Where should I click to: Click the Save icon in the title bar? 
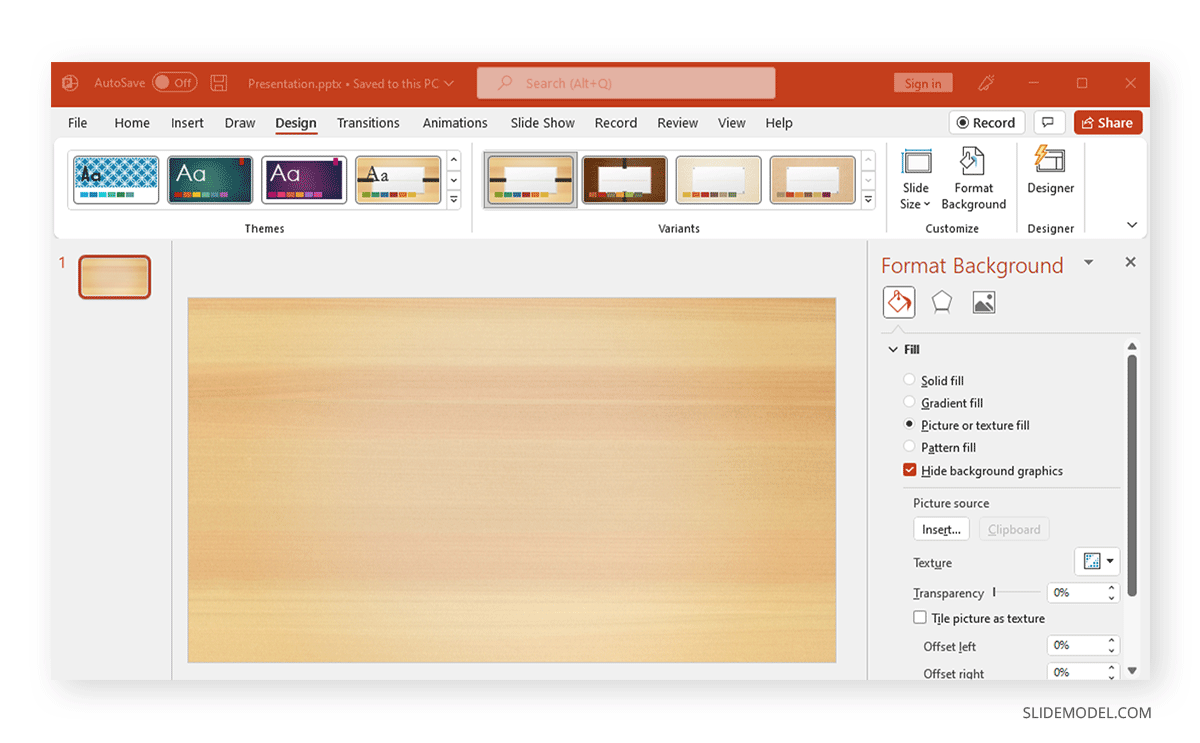[218, 83]
